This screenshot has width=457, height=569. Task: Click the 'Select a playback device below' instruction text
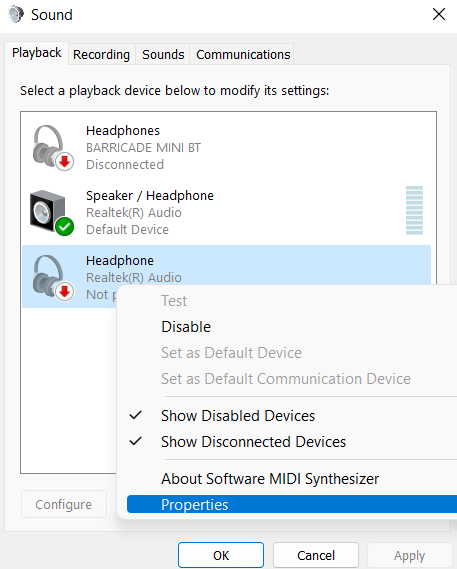[175, 90]
